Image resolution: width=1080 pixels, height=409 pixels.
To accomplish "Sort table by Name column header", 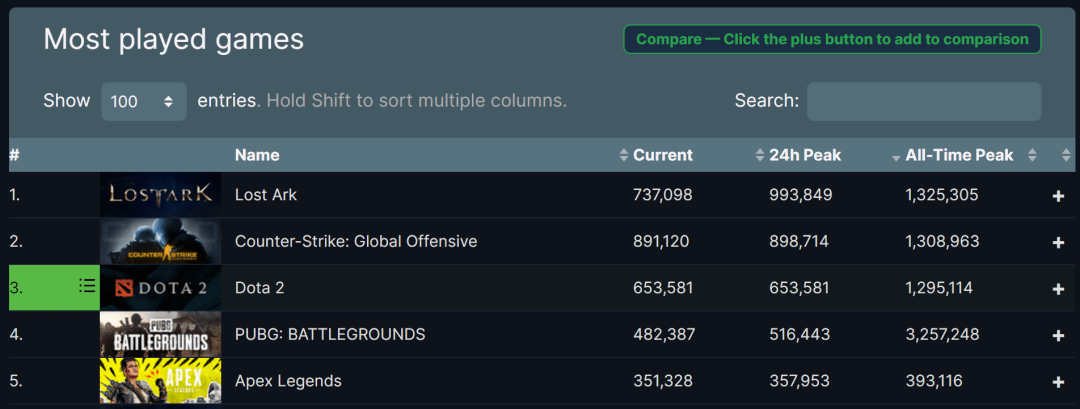I will point(257,155).
